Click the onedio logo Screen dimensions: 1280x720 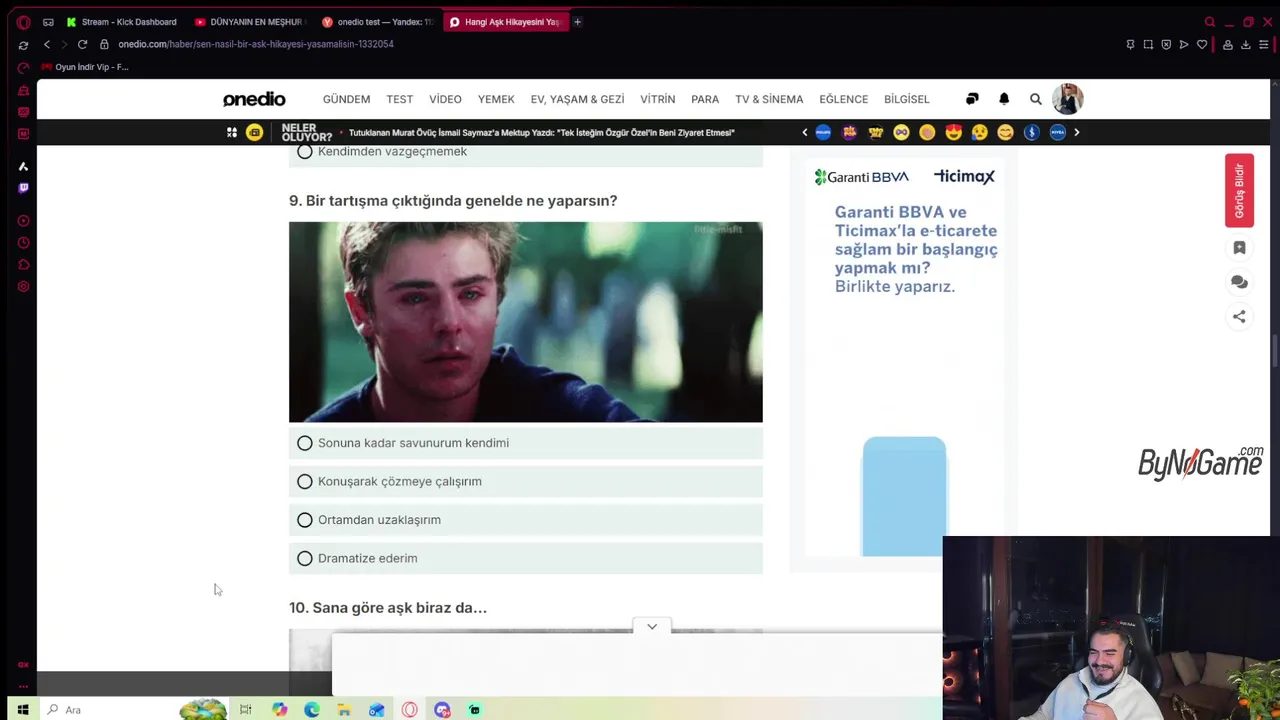tap(254, 99)
